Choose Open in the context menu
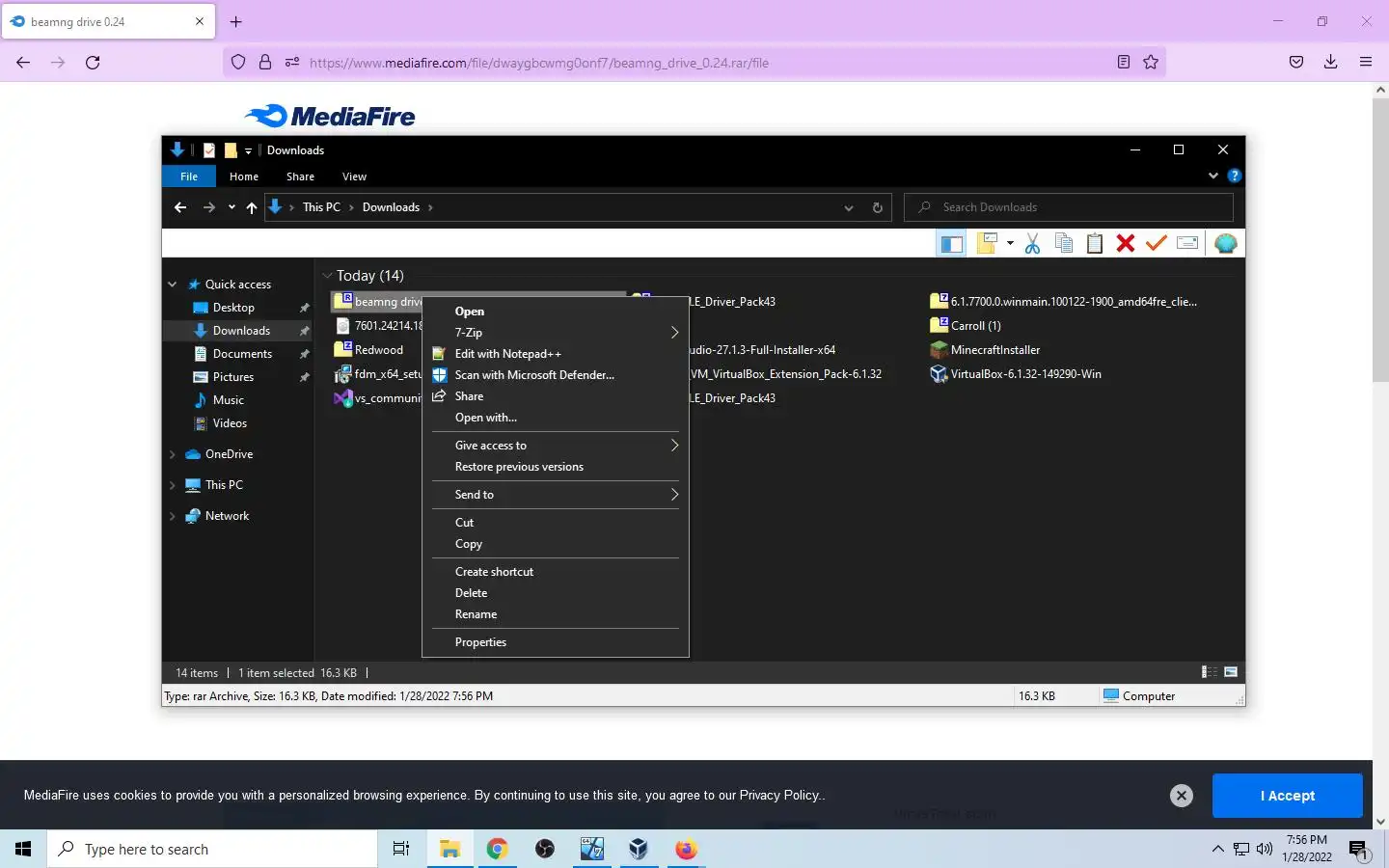This screenshot has height=868, width=1389. point(556,312)
